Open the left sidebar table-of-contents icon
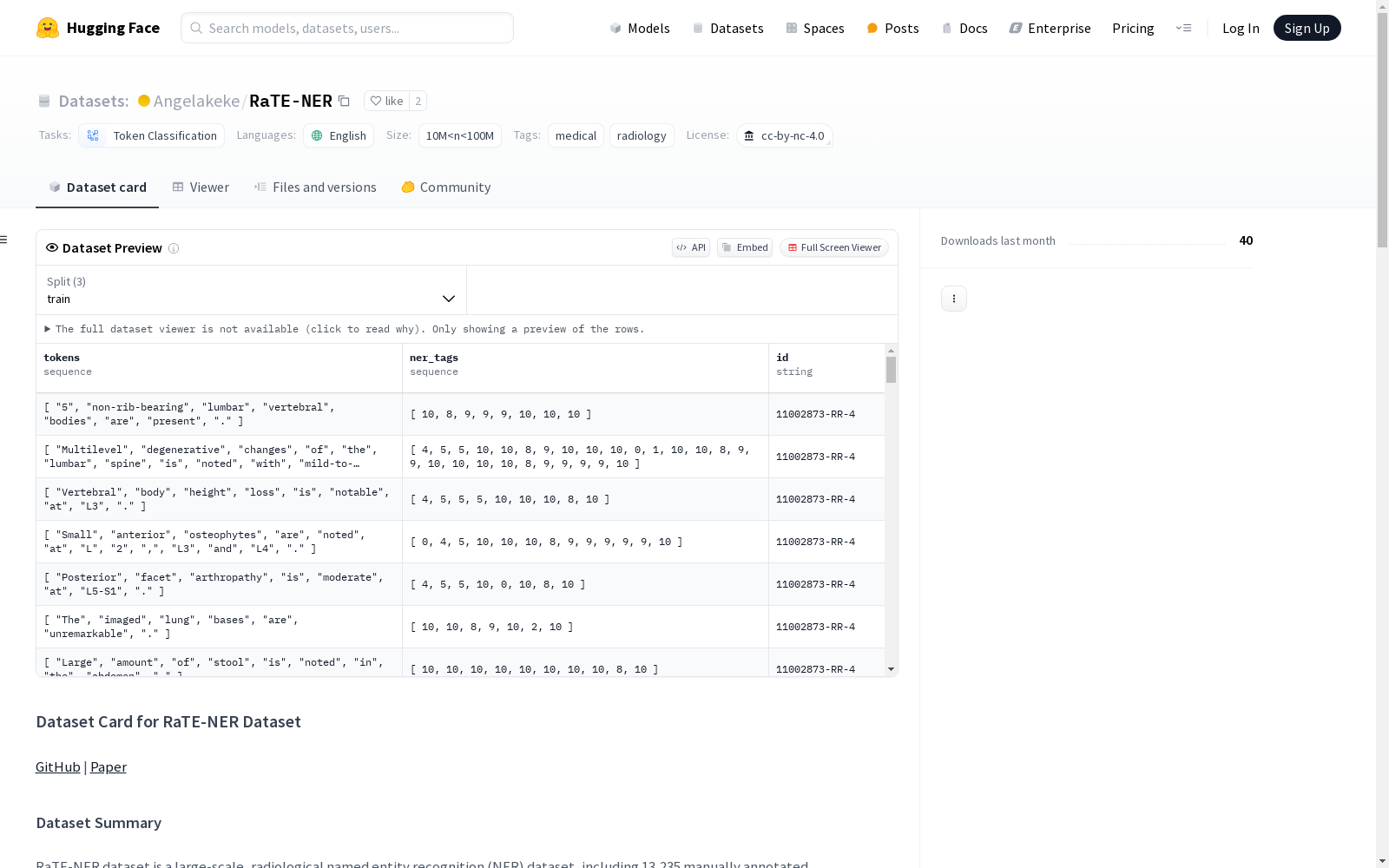1389x868 pixels. (3, 240)
